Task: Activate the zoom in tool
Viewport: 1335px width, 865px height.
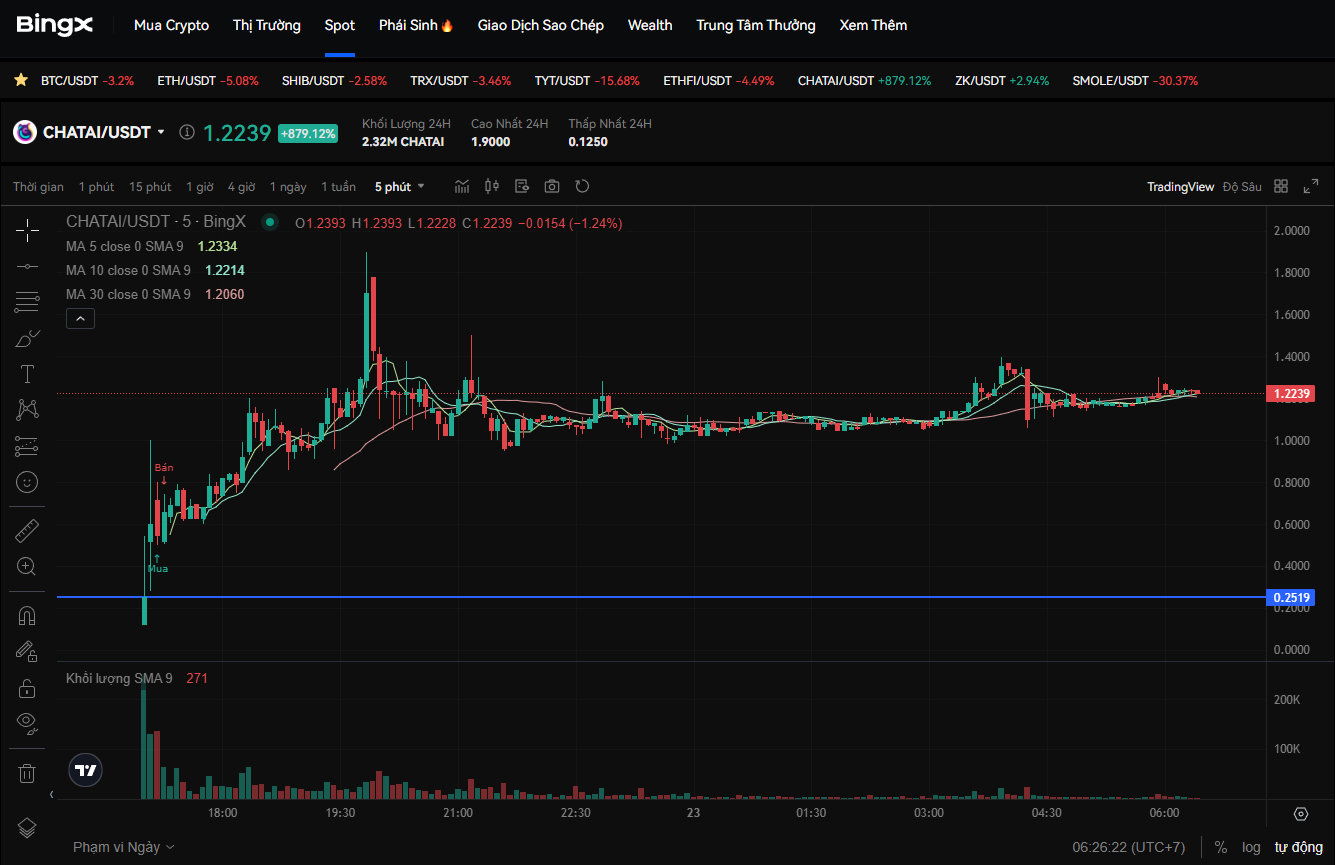Action: (27, 567)
